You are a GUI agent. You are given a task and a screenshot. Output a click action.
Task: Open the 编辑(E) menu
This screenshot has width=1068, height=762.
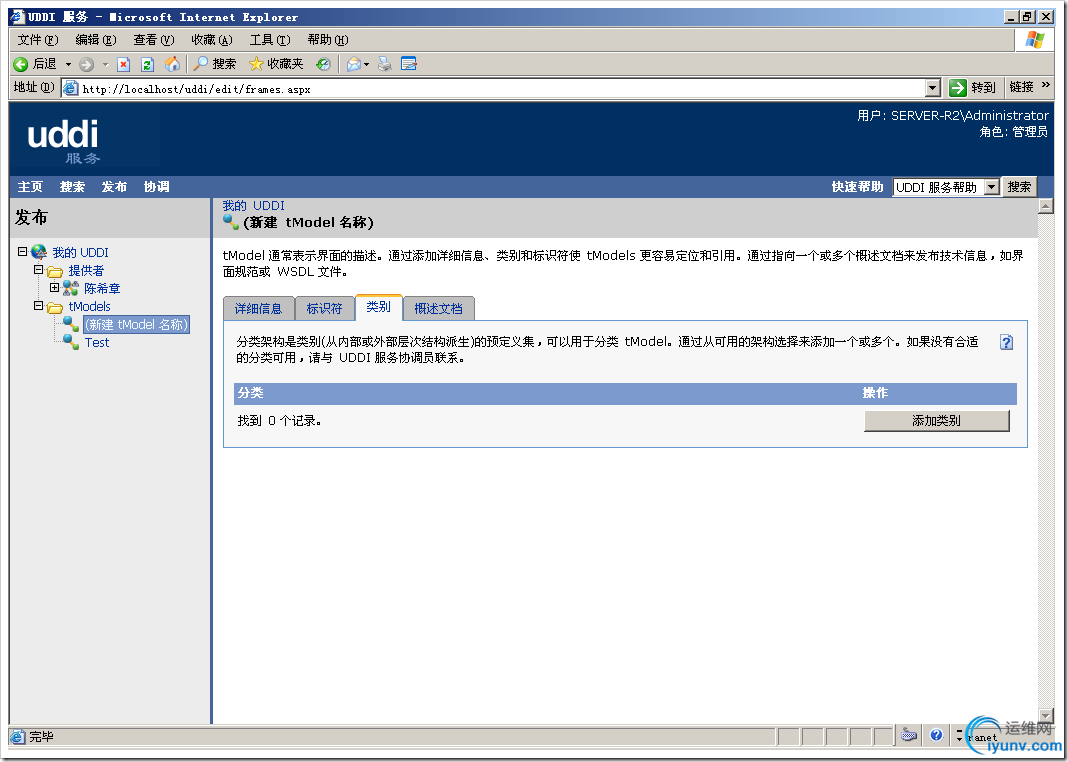(95, 39)
